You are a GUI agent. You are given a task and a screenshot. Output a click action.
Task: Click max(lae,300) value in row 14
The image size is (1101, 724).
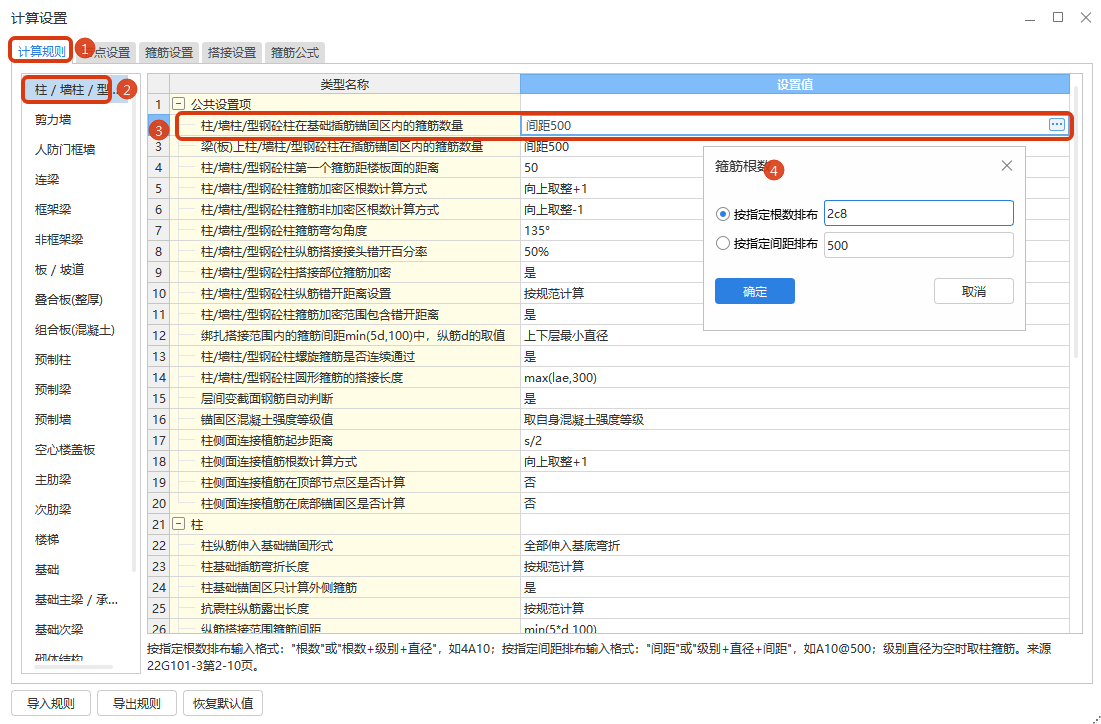click(x=560, y=378)
